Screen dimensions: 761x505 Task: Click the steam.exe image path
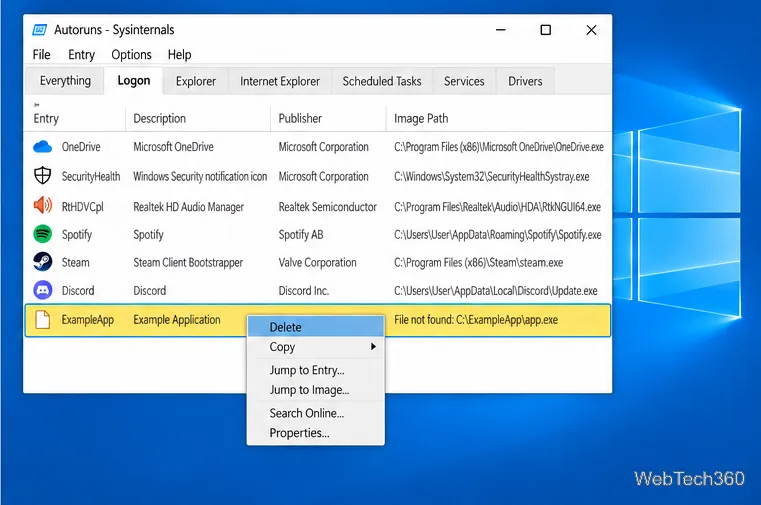point(479,262)
